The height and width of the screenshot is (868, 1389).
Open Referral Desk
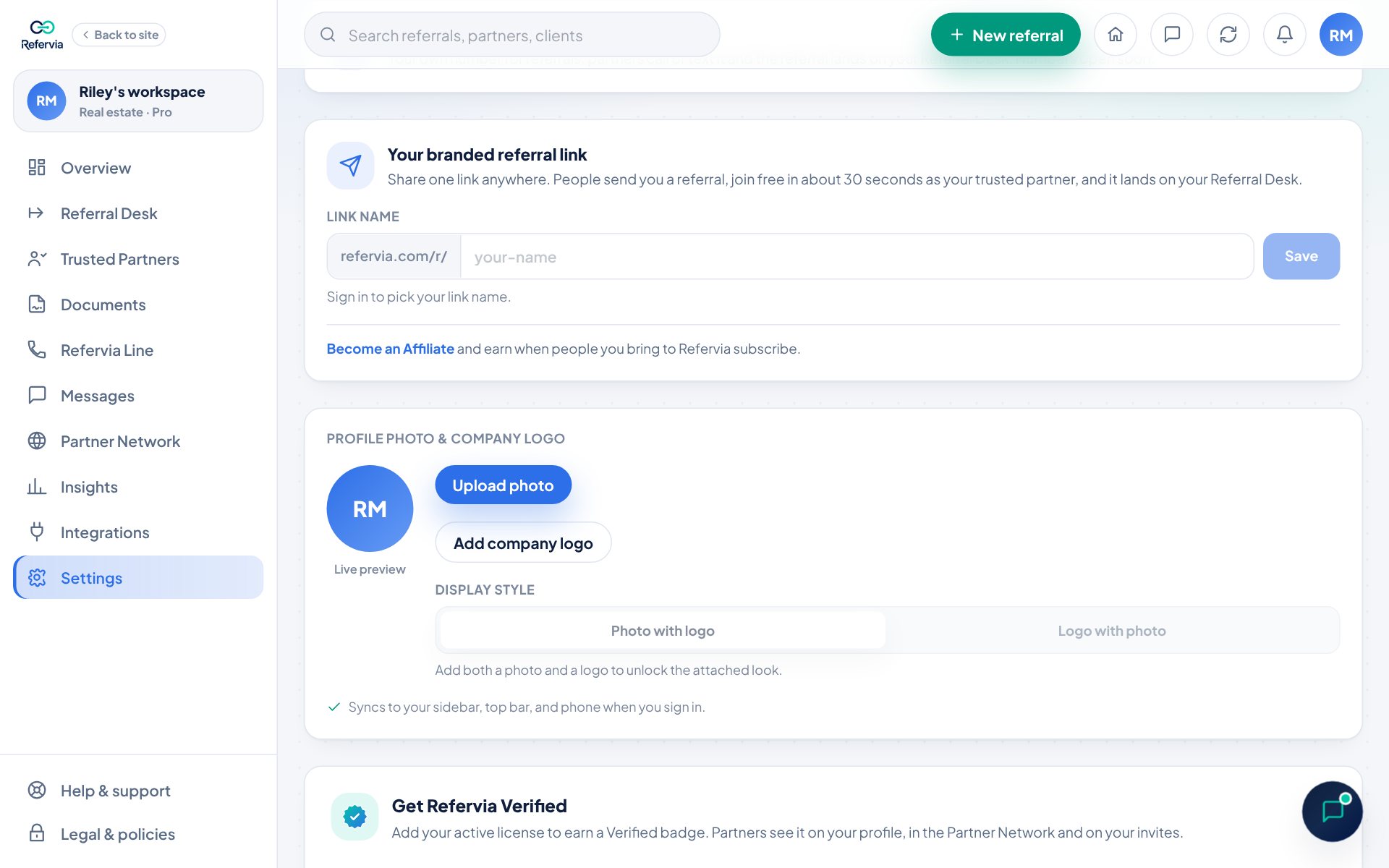[x=138, y=213]
